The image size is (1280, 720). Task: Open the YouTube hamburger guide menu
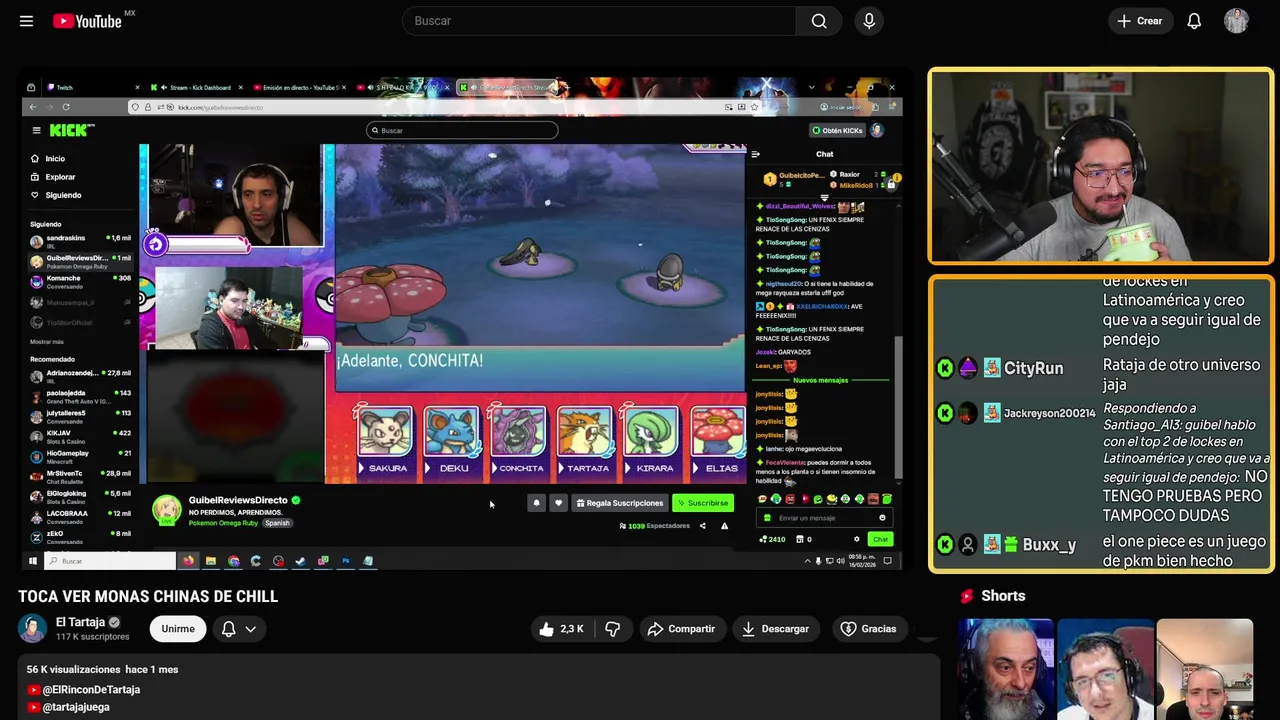(26, 21)
